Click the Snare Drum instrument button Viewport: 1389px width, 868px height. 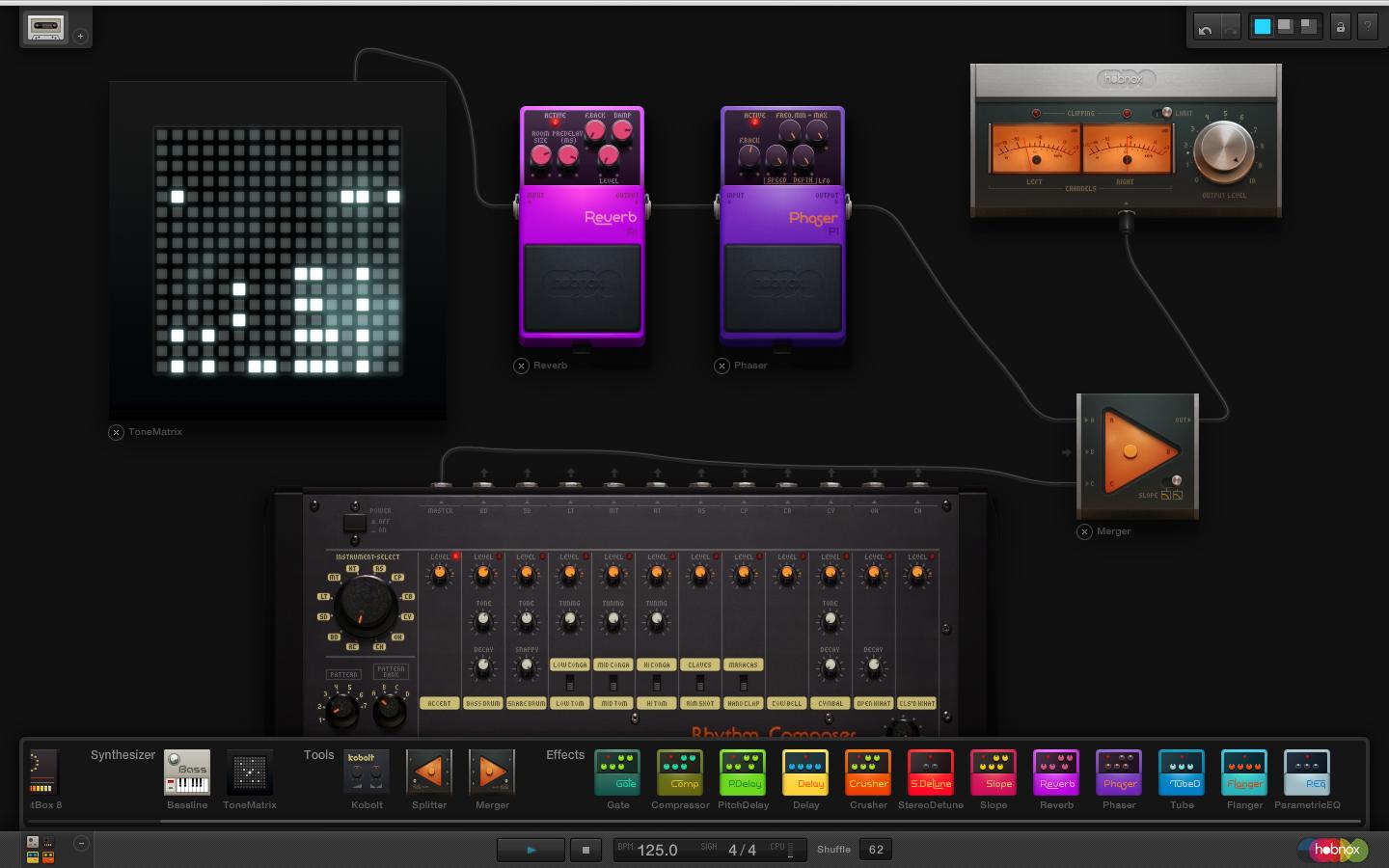(527, 704)
